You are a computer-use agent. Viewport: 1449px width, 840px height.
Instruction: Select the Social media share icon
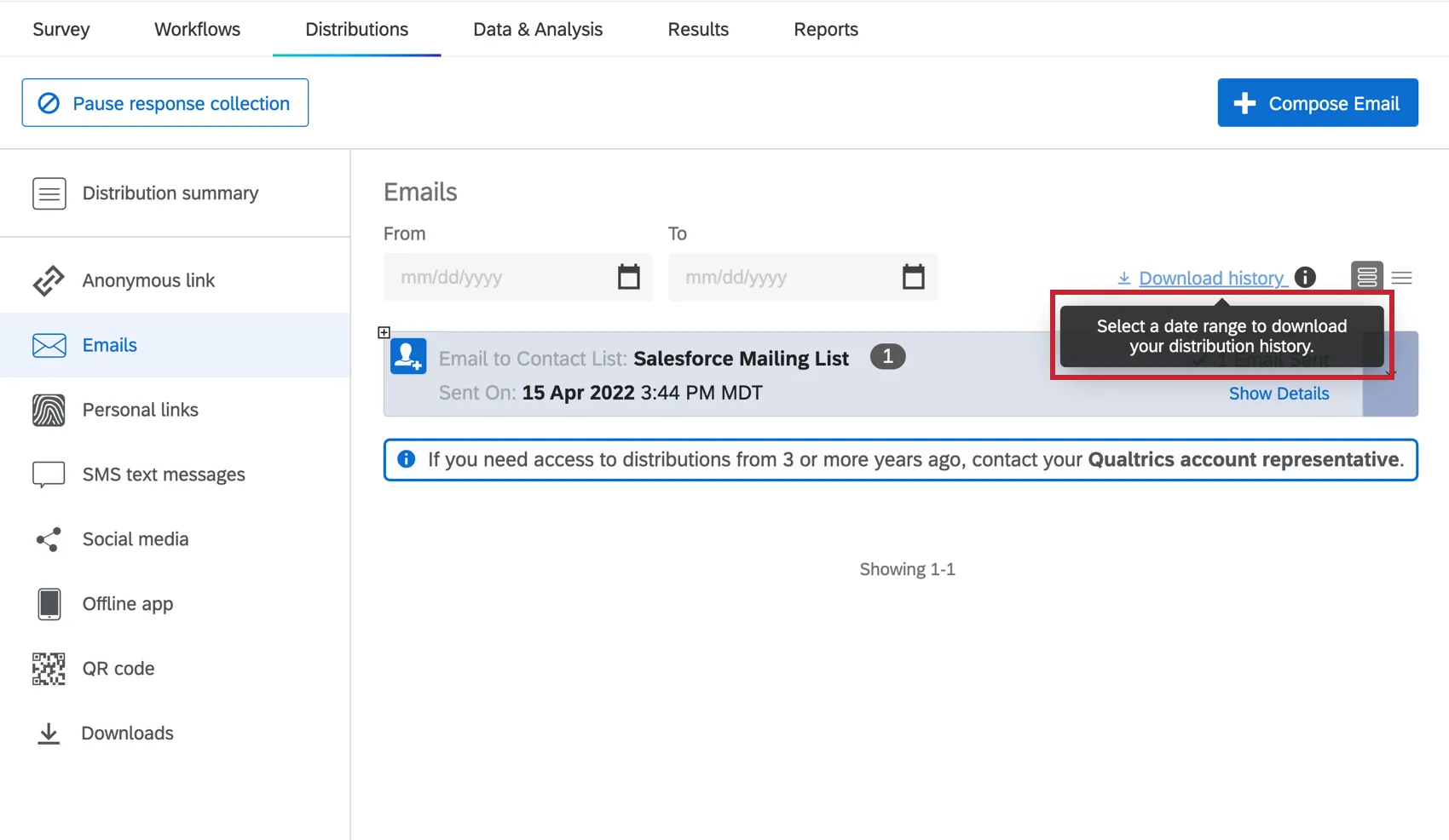(x=49, y=539)
